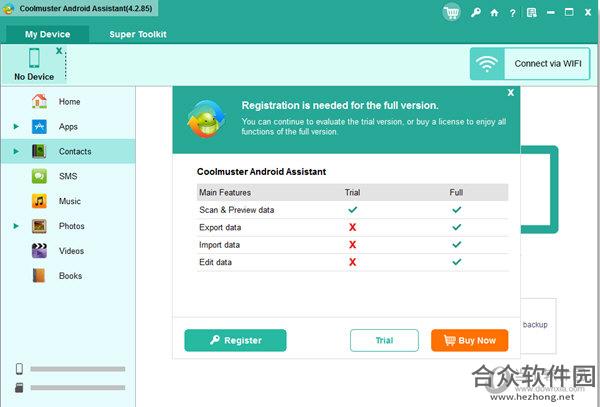Expand the Contacts tree node arrow

(16, 151)
